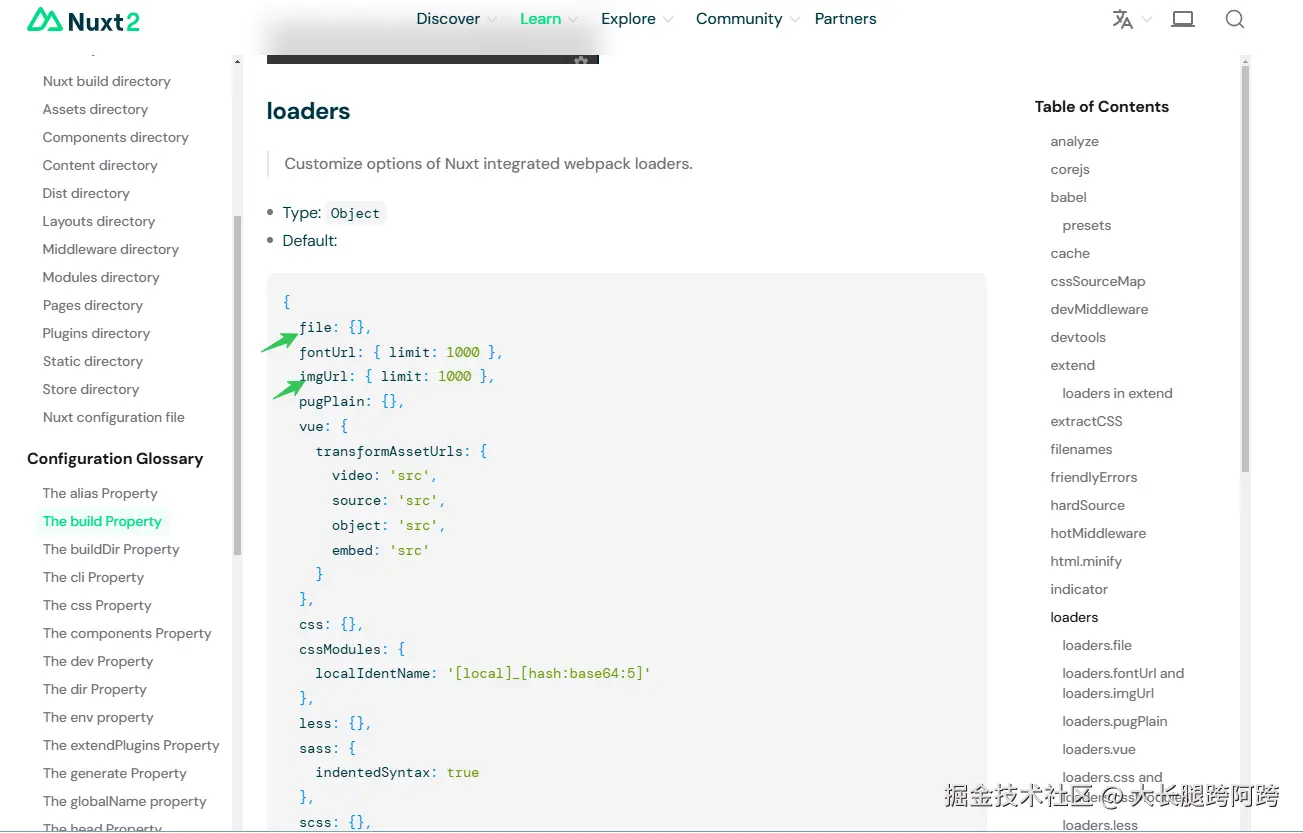The image size is (1303, 833).
Task: Open The generate Property page
Action: [115, 773]
